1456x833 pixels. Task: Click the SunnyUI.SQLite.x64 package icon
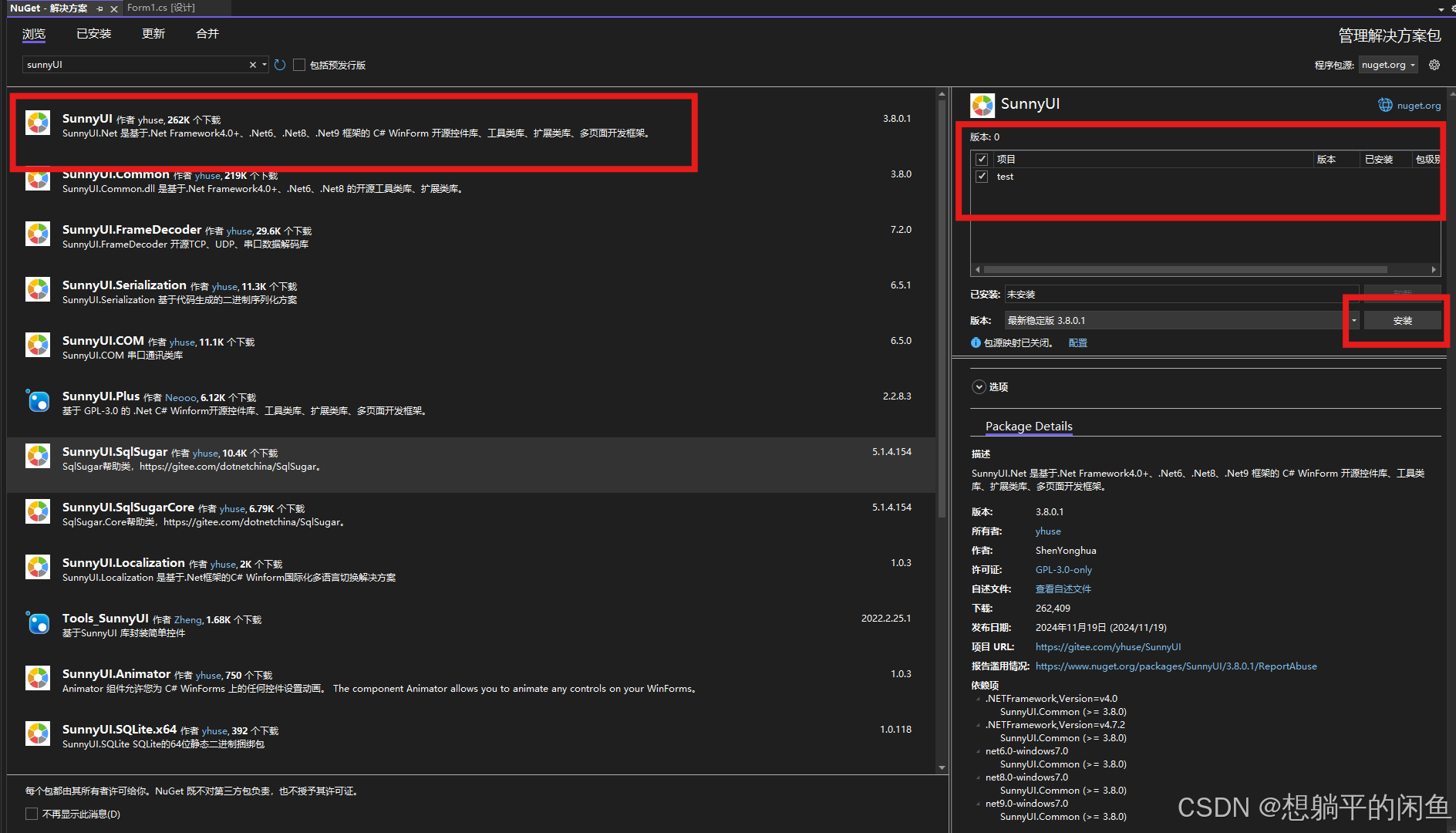click(38, 734)
